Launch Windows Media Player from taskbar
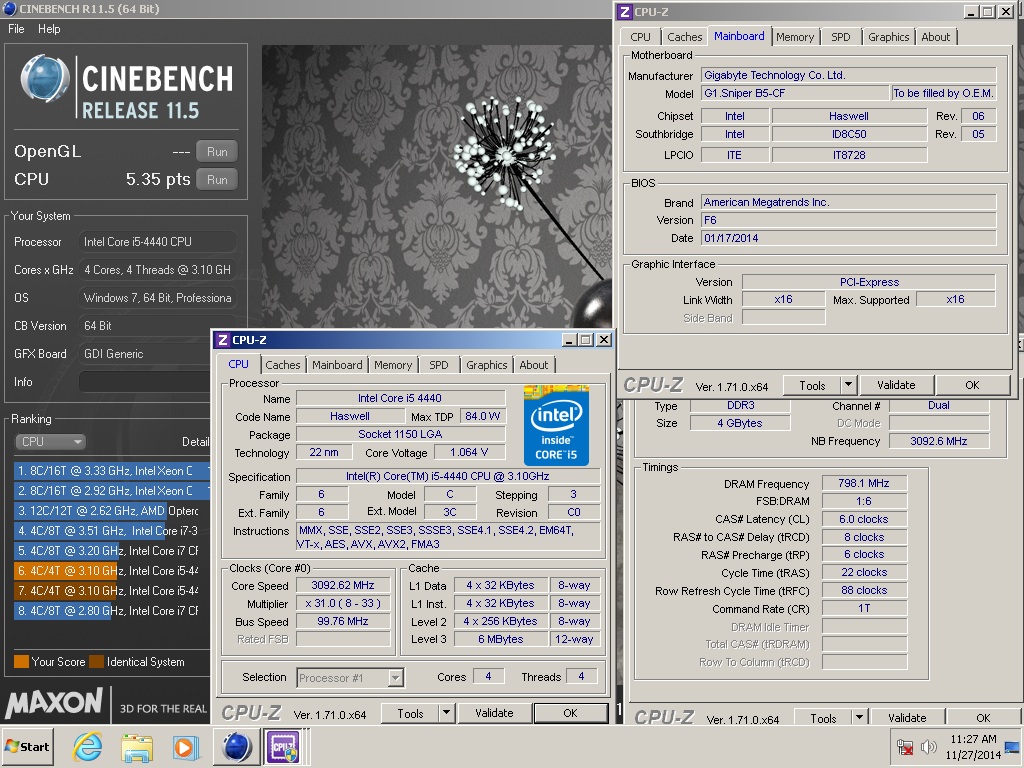 click(185, 746)
